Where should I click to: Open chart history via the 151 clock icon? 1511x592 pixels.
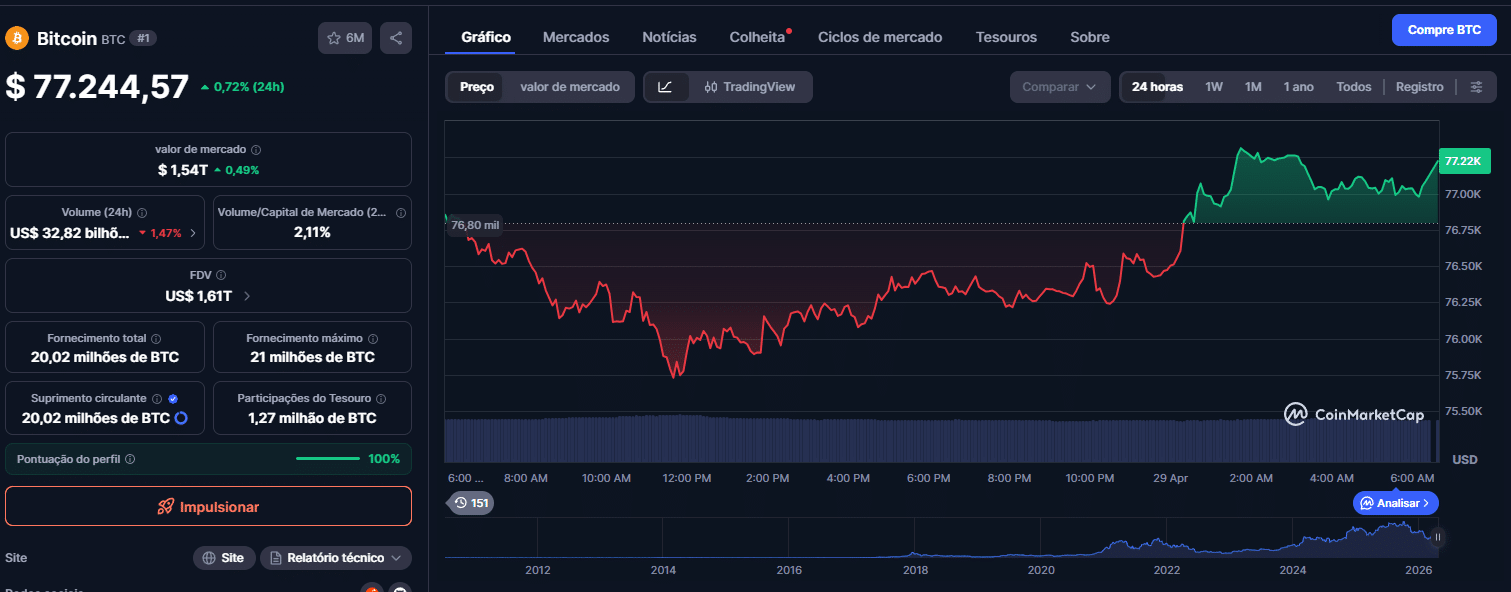tap(470, 502)
